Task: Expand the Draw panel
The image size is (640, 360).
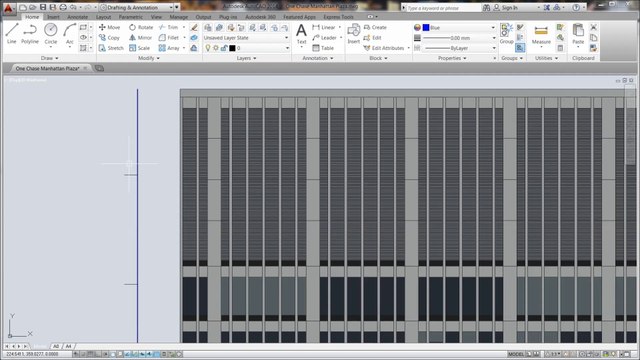Action: click(x=49, y=58)
